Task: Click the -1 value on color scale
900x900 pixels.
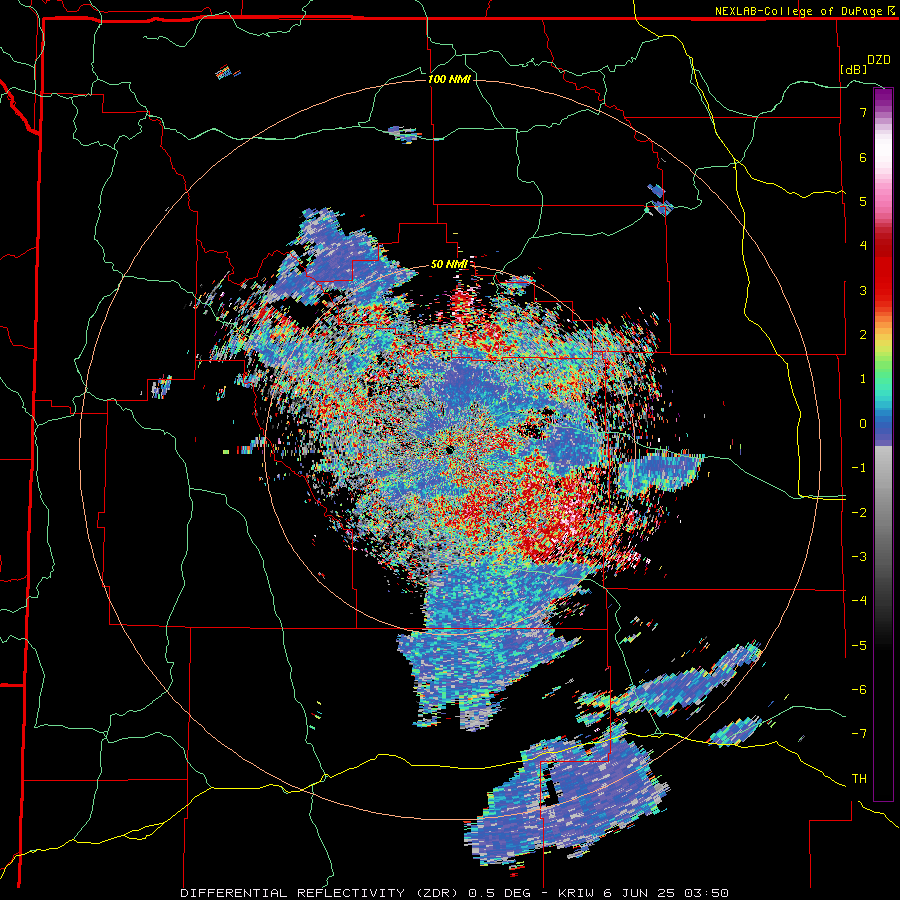Action: point(859,468)
